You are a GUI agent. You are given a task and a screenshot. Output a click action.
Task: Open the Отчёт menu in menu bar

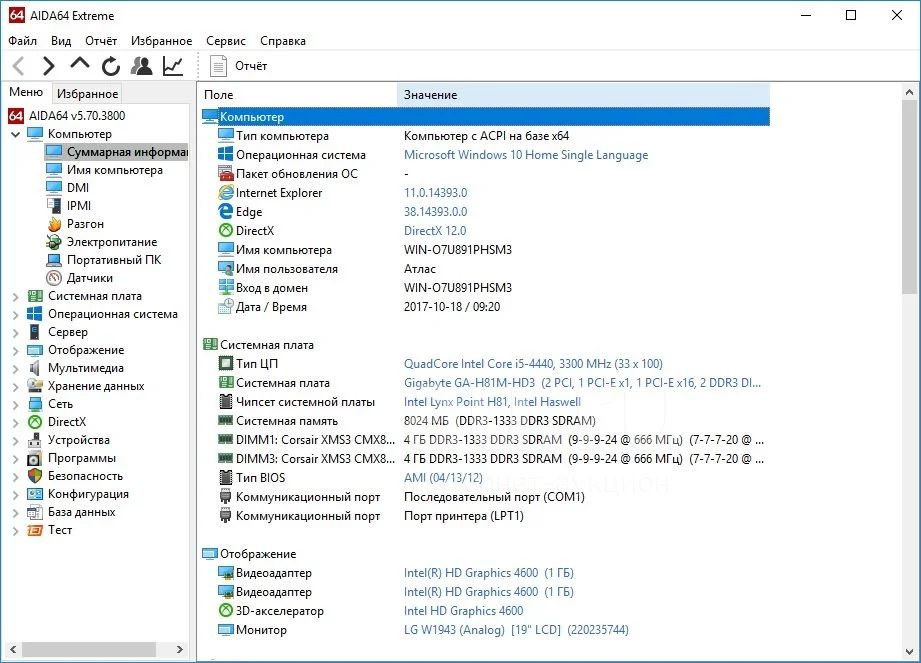tap(101, 41)
